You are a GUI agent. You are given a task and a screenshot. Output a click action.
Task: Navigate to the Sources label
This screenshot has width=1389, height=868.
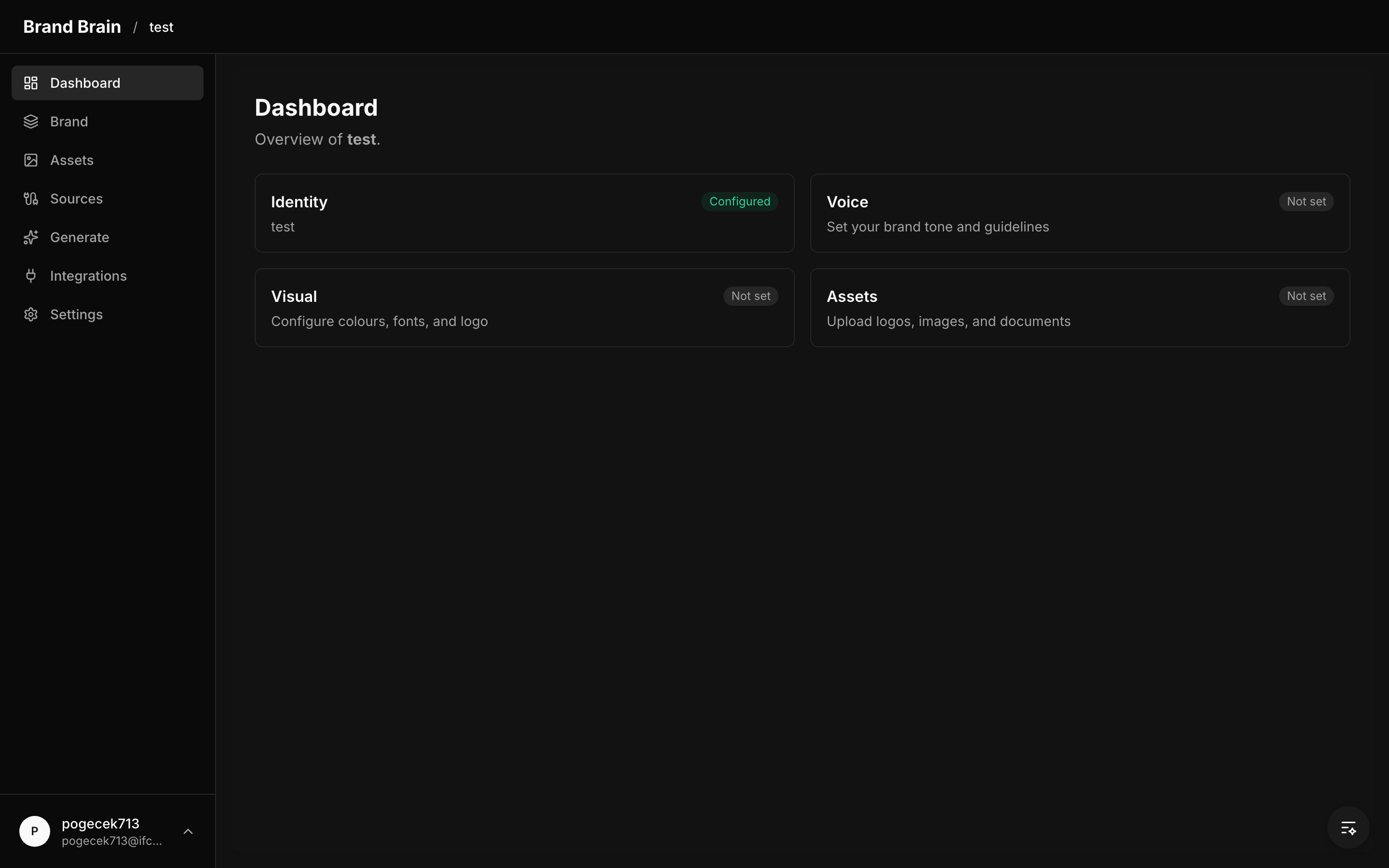[x=76, y=199]
